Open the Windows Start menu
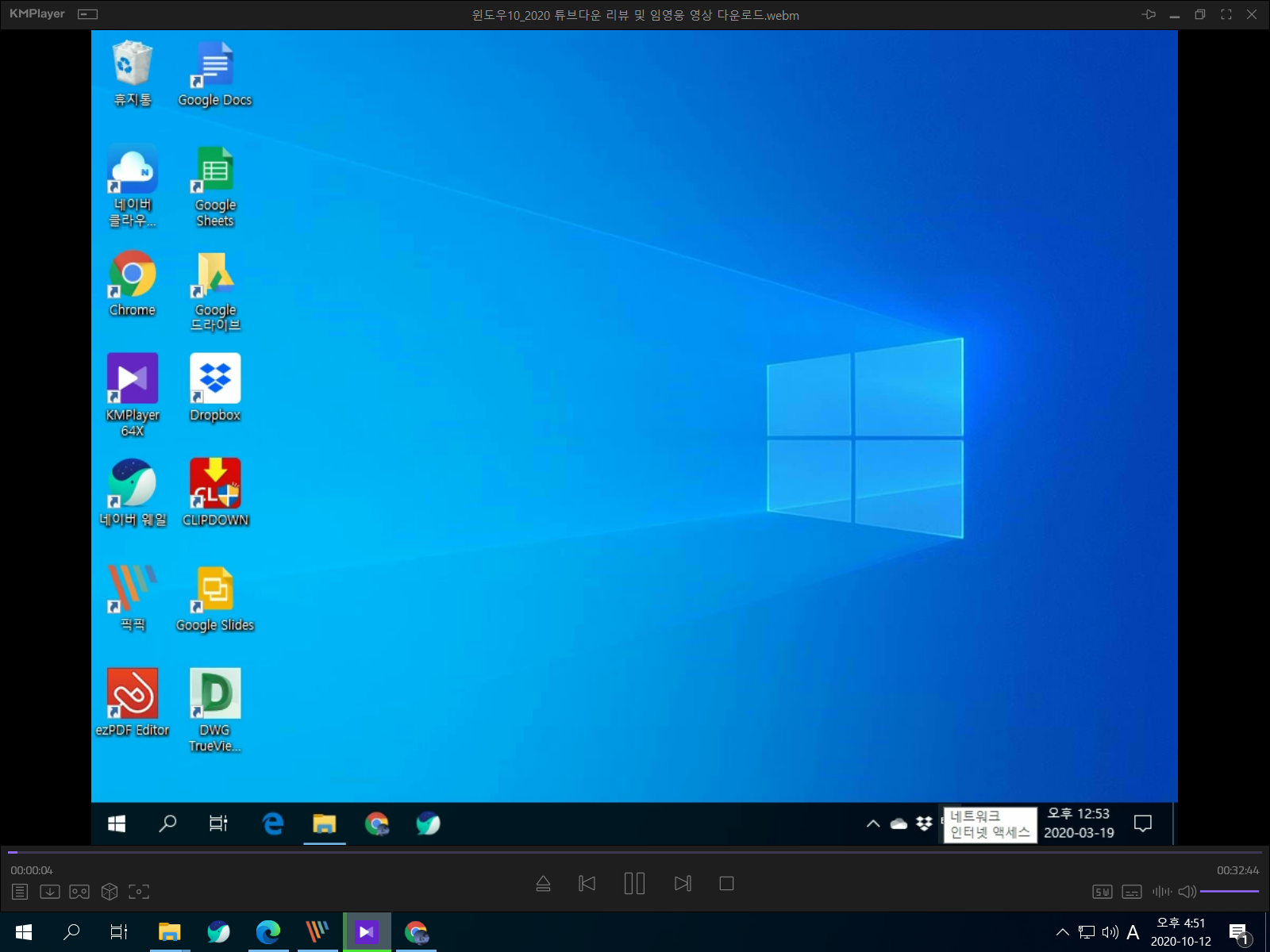 click(23, 932)
